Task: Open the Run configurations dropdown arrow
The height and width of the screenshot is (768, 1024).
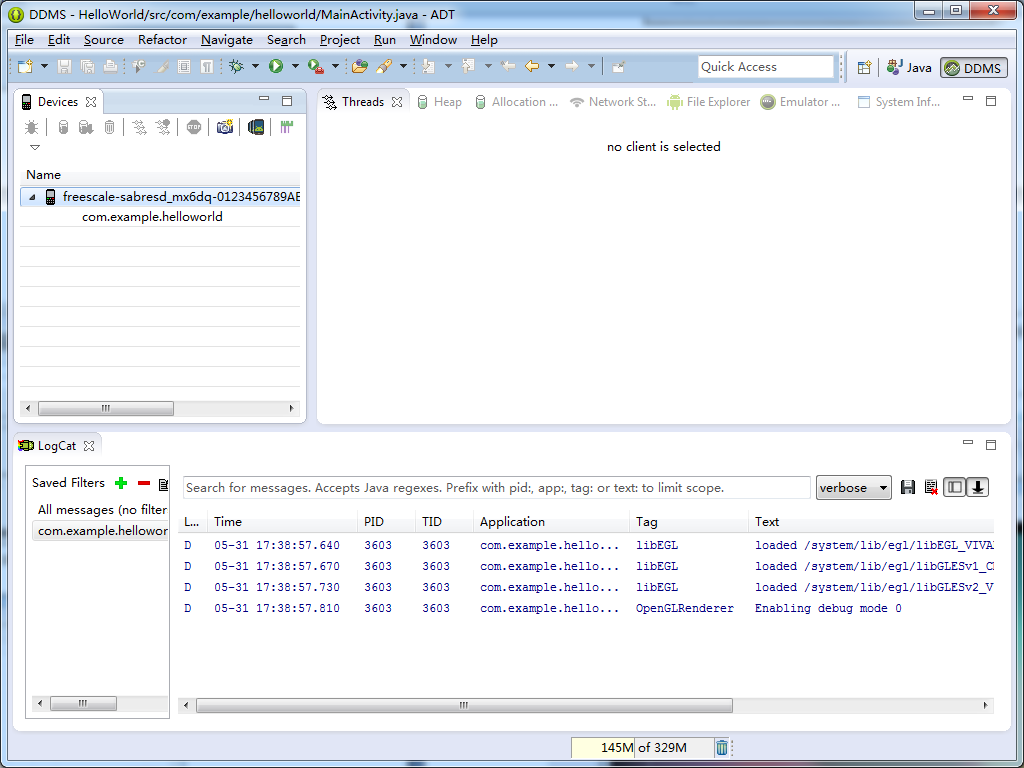Action: coord(295,67)
